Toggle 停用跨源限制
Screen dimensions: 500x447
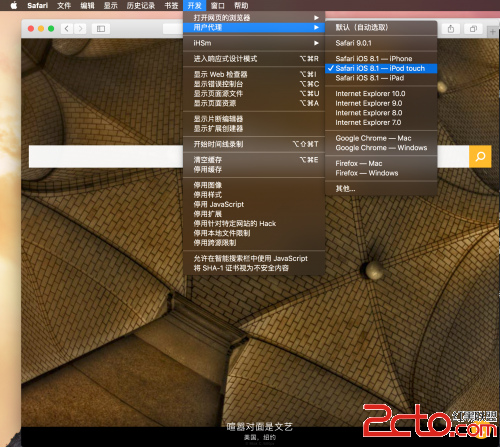pos(254,243)
